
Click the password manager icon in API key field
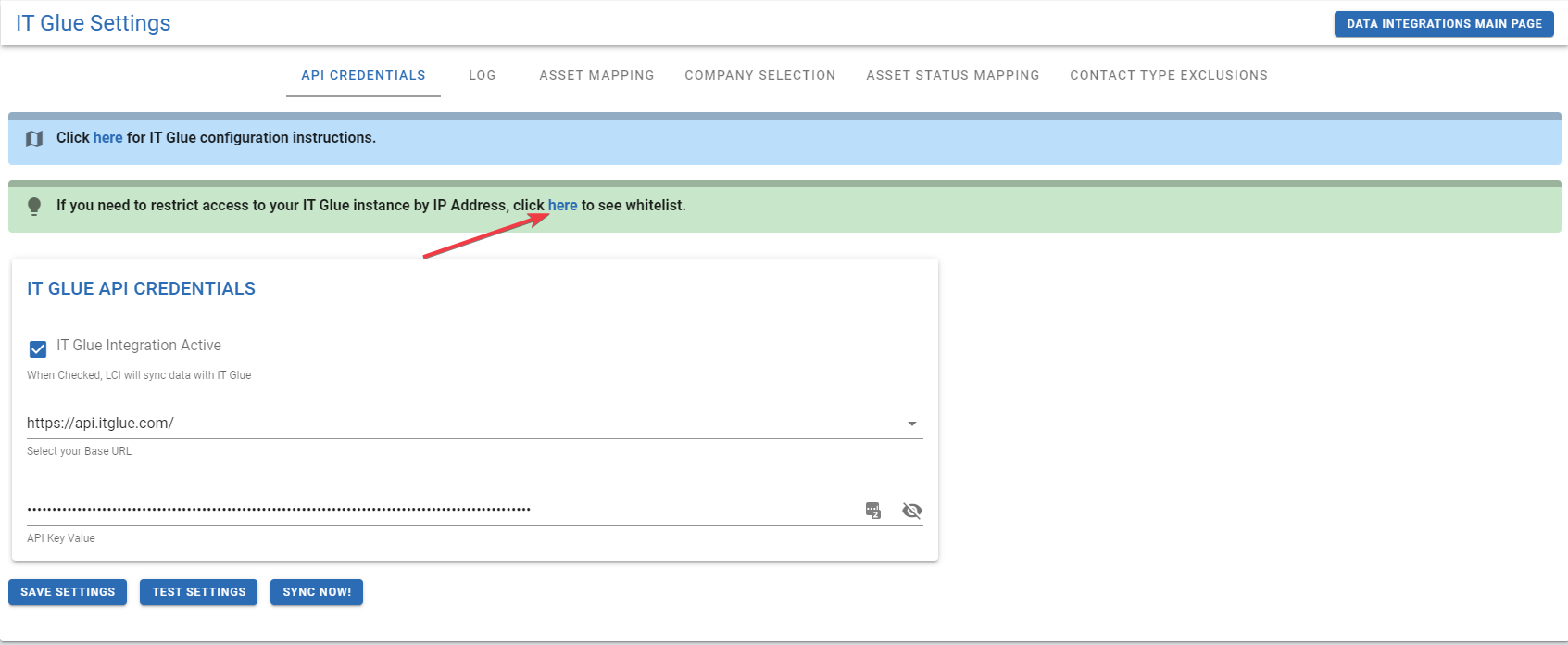872,511
